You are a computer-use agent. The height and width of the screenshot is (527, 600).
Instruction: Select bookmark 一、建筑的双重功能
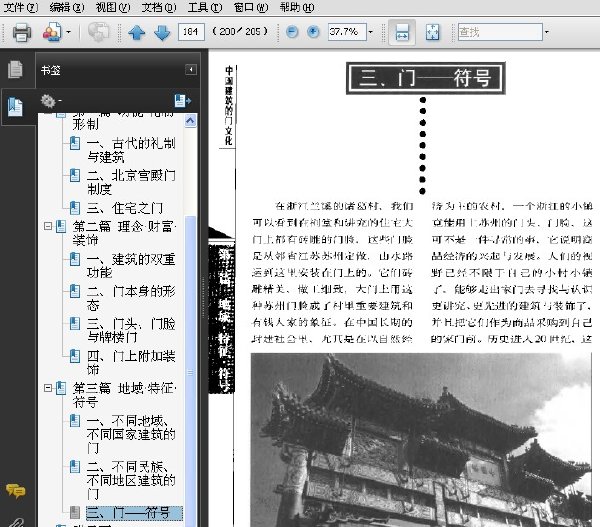(131, 266)
